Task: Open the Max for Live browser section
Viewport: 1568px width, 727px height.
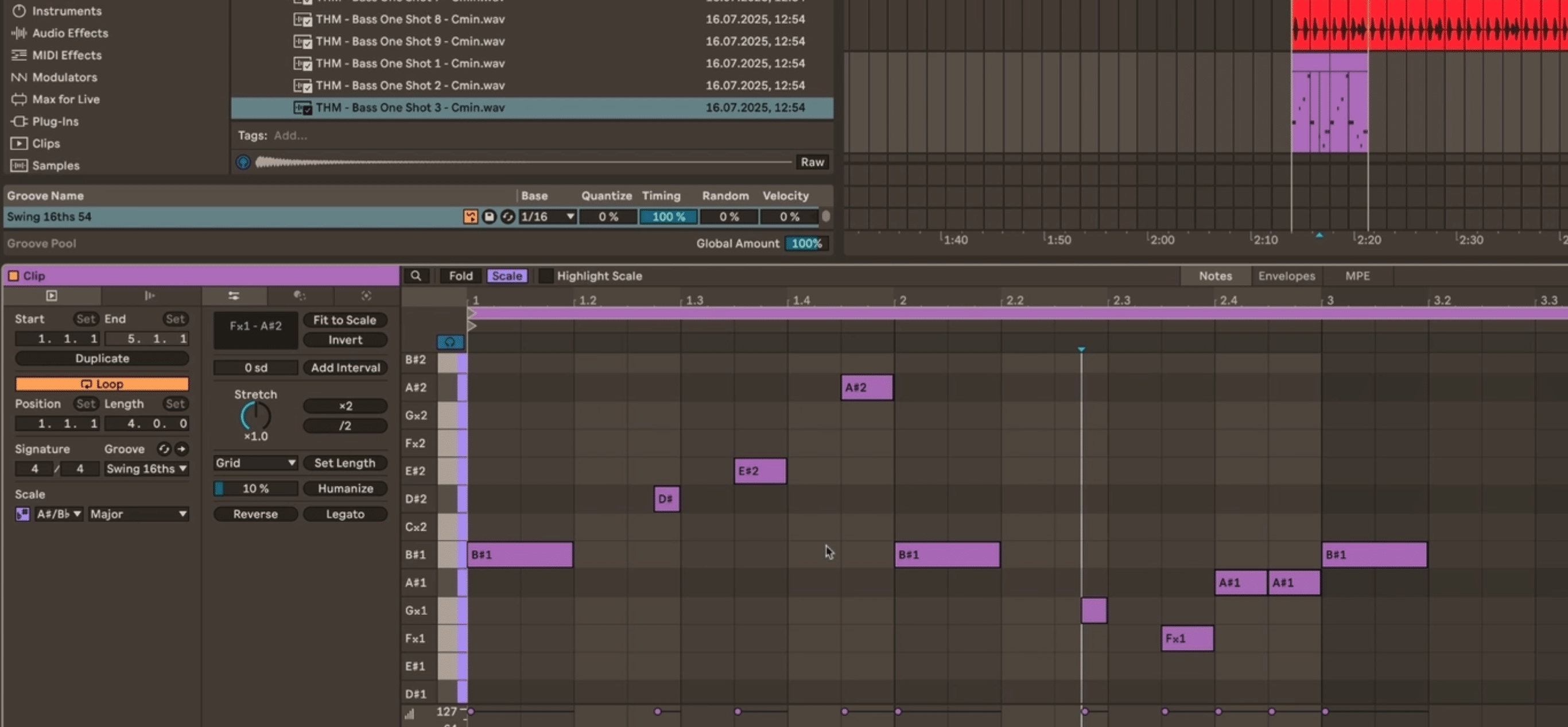Action: [x=67, y=99]
